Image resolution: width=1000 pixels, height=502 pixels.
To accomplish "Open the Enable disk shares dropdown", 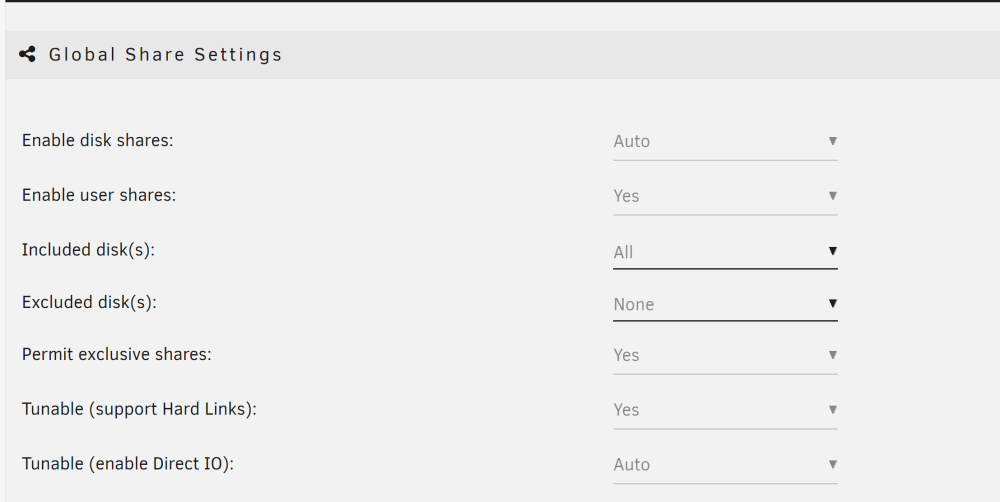I will [725, 142].
